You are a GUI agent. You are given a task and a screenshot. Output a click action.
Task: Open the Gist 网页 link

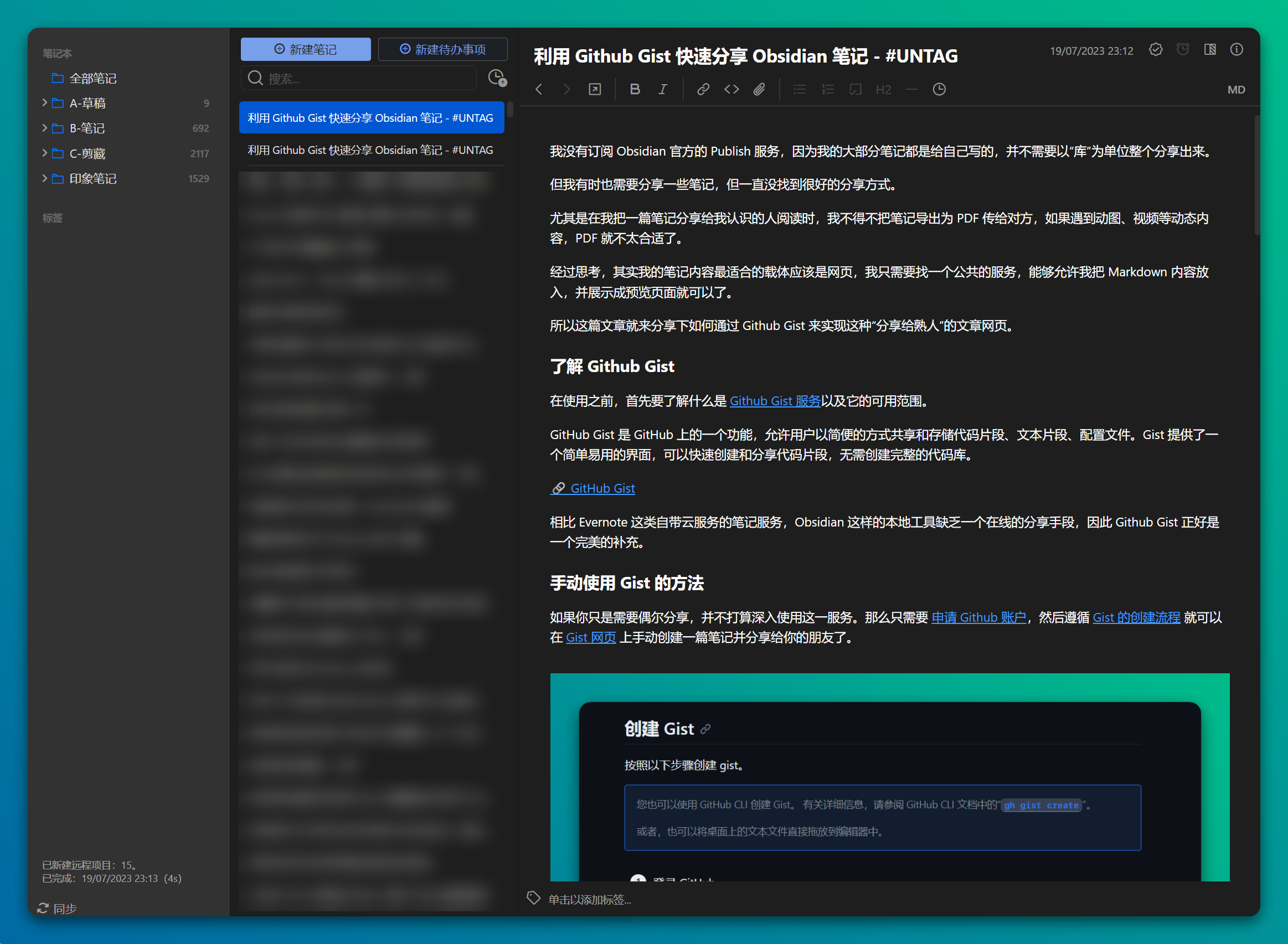tap(591, 638)
